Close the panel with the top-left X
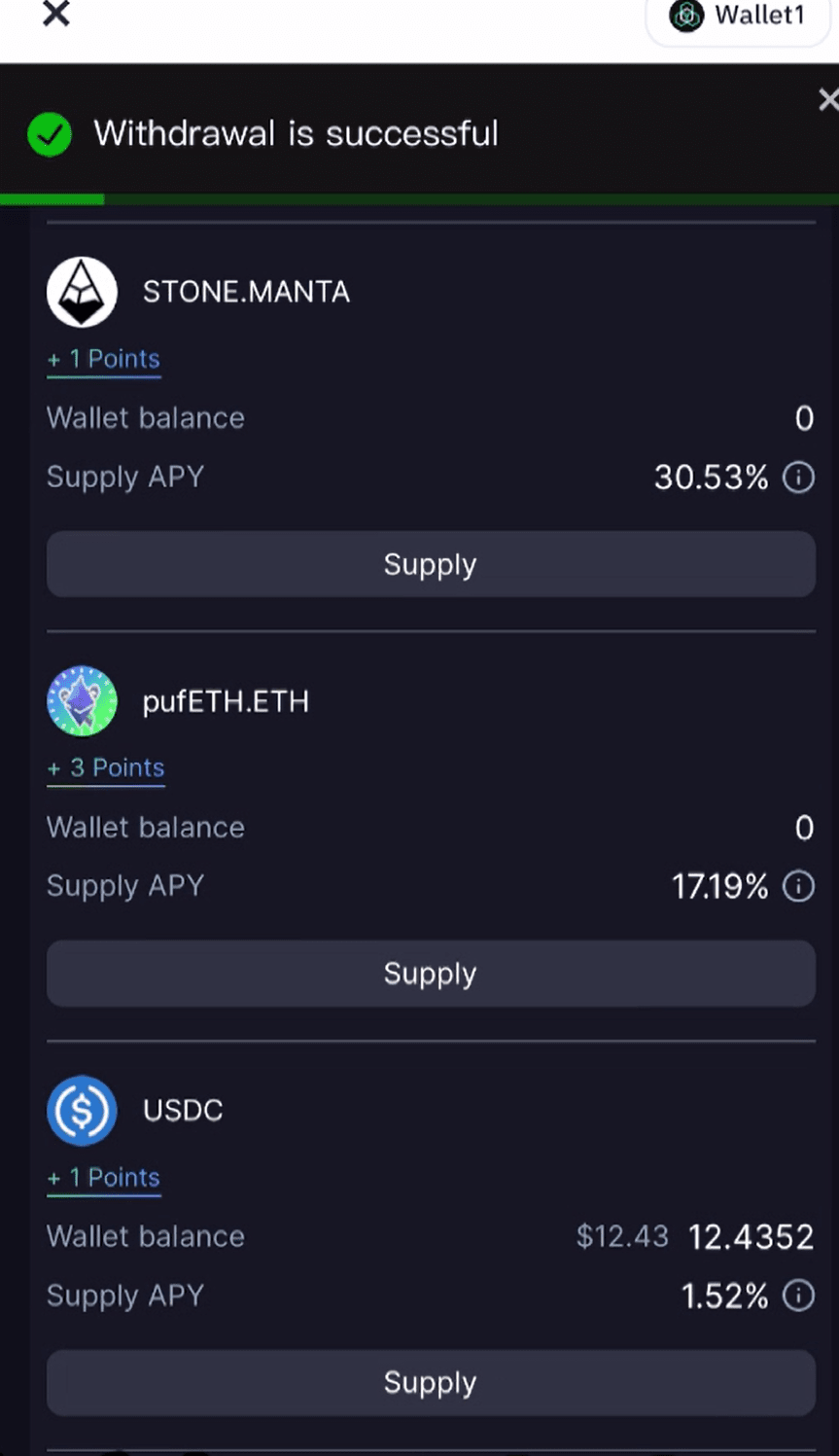 [56, 14]
